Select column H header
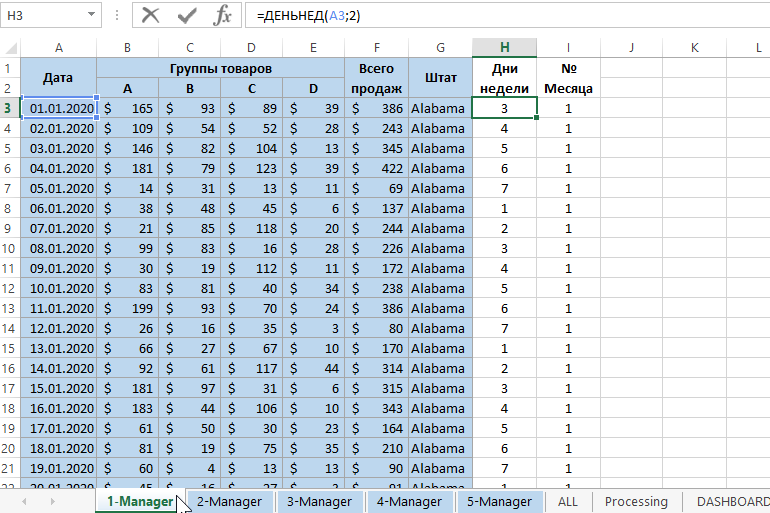 click(504, 48)
